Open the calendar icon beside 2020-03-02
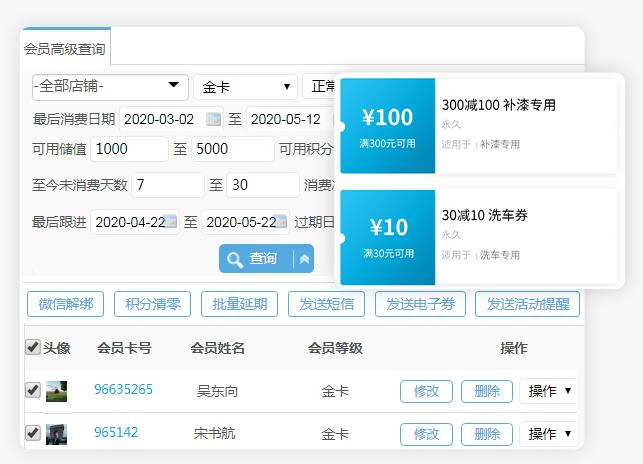 (213, 119)
